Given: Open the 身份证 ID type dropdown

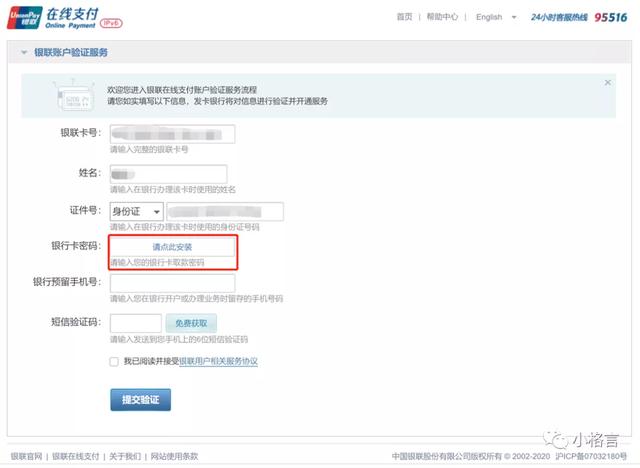Looking at the screenshot, I should (x=136, y=211).
